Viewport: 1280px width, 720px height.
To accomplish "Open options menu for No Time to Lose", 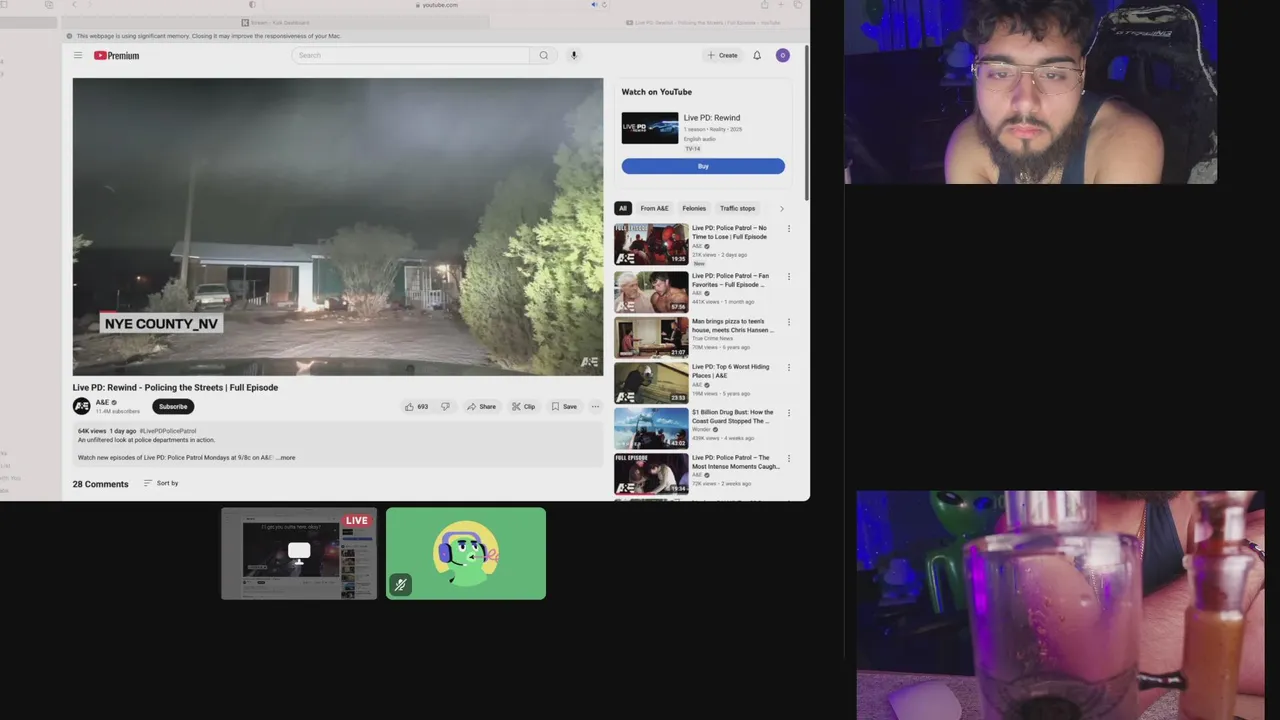I will point(789,229).
